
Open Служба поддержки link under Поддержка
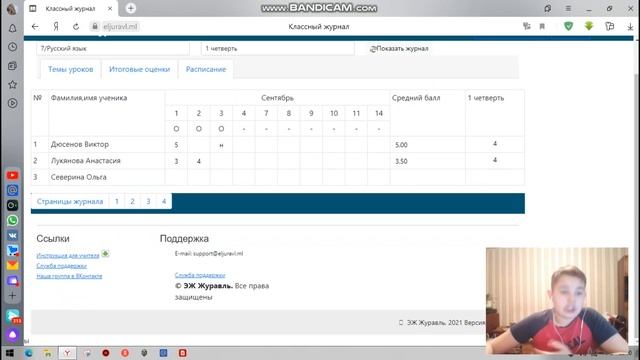(x=200, y=275)
